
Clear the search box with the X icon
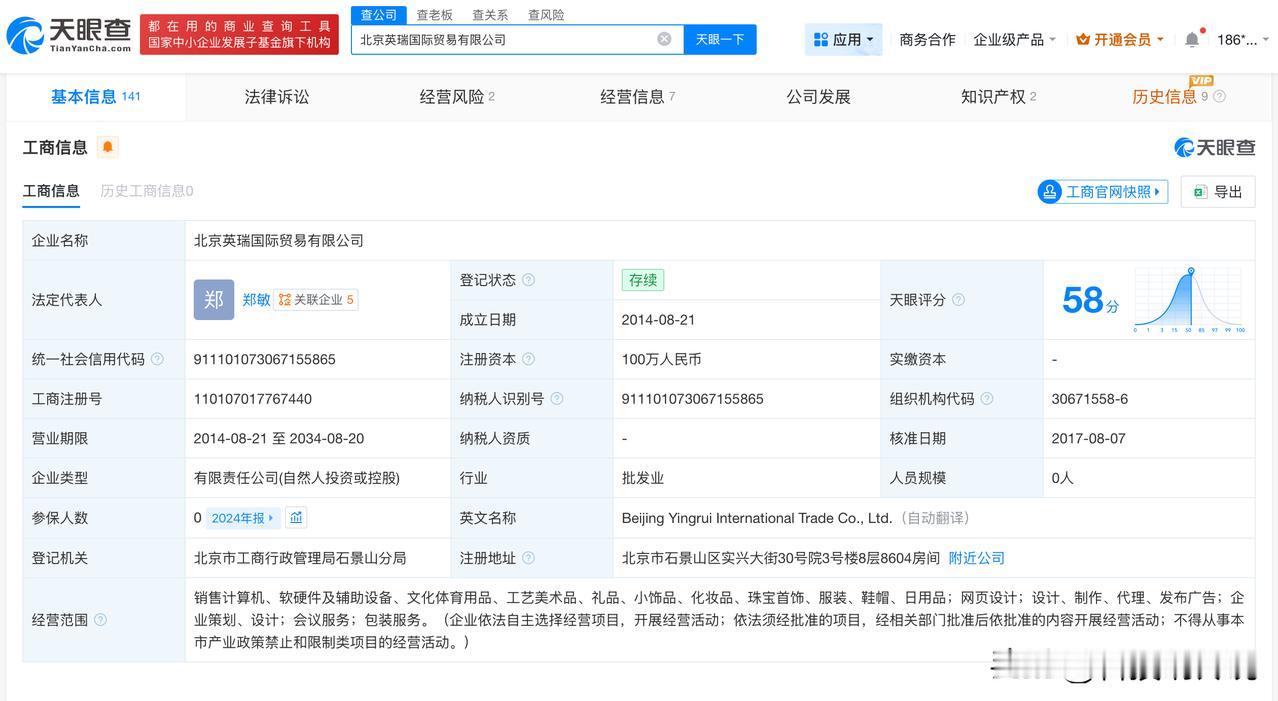tap(664, 39)
